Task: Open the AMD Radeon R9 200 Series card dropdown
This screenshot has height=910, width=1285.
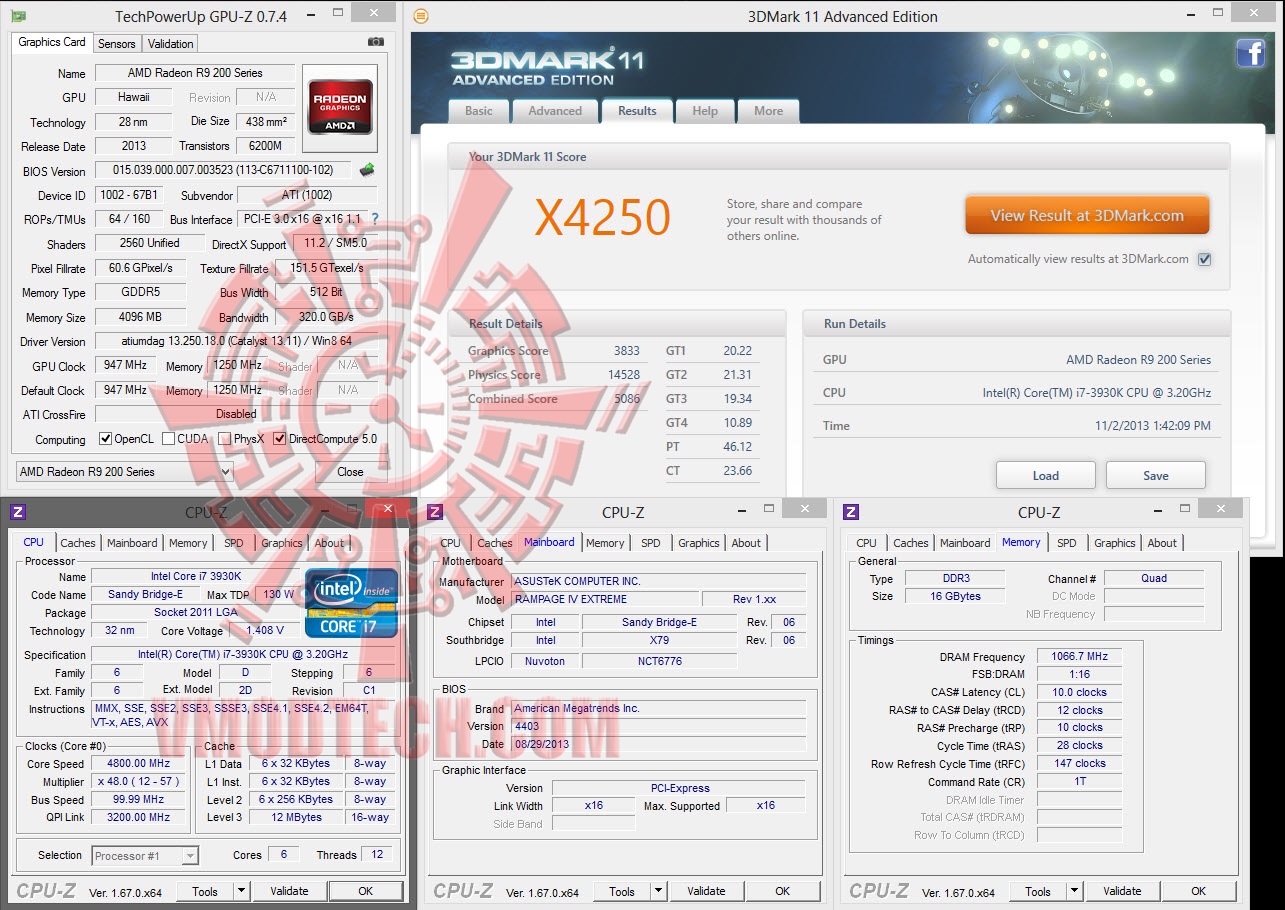Action: (x=125, y=472)
